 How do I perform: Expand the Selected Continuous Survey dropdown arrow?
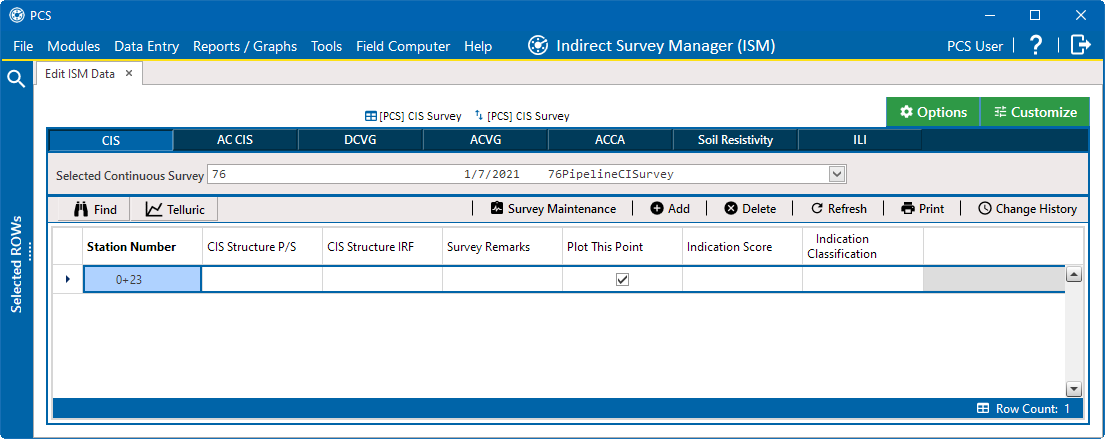point(837,174)
